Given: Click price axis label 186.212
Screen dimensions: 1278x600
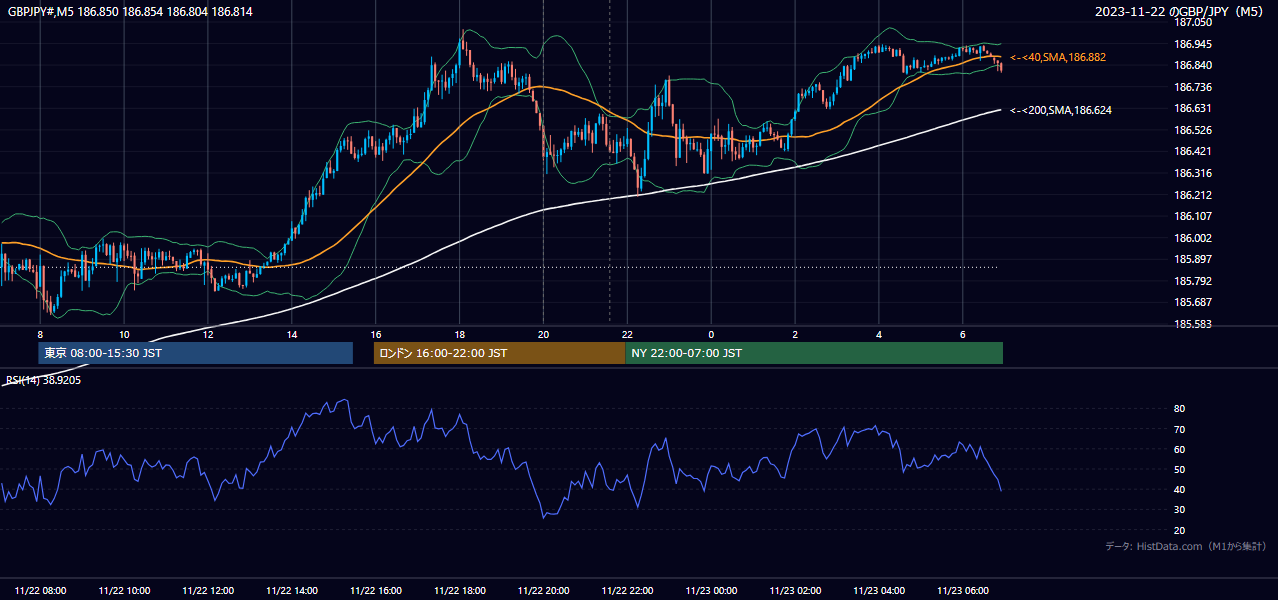Looking at the screenshot, I should tap(1193, 195).
